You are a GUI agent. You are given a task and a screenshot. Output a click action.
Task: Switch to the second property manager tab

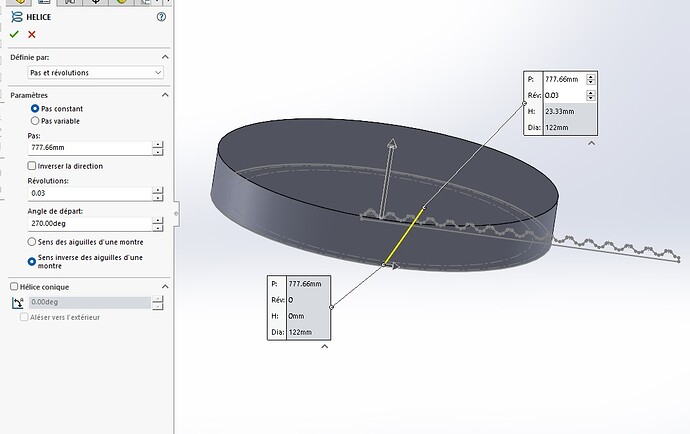(44, 2)
